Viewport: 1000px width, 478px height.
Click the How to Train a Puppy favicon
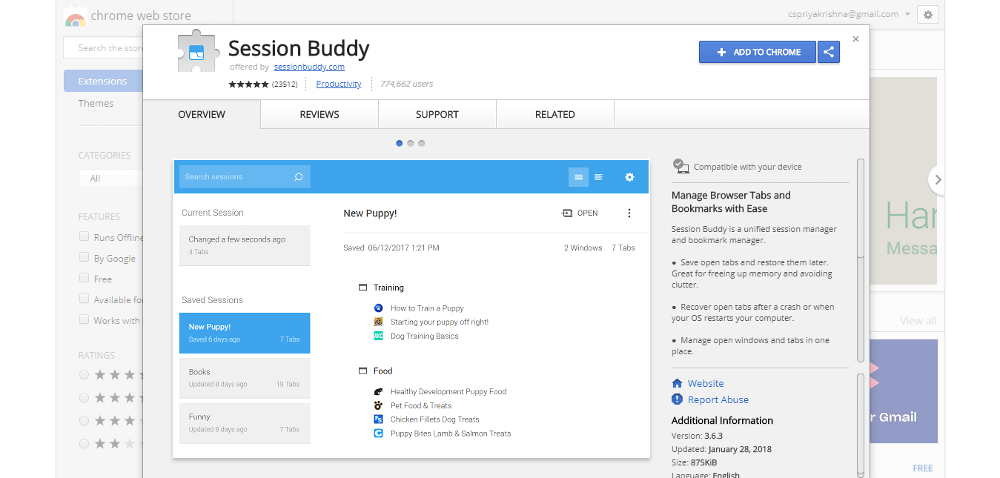point(378,308)
